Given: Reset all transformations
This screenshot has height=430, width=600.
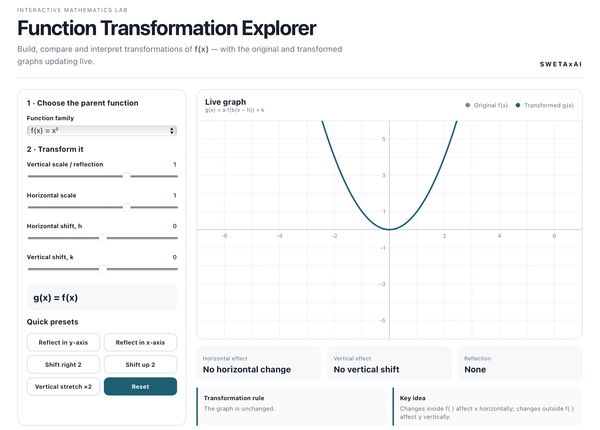Looking at the screenshot, I should [140, 386].
